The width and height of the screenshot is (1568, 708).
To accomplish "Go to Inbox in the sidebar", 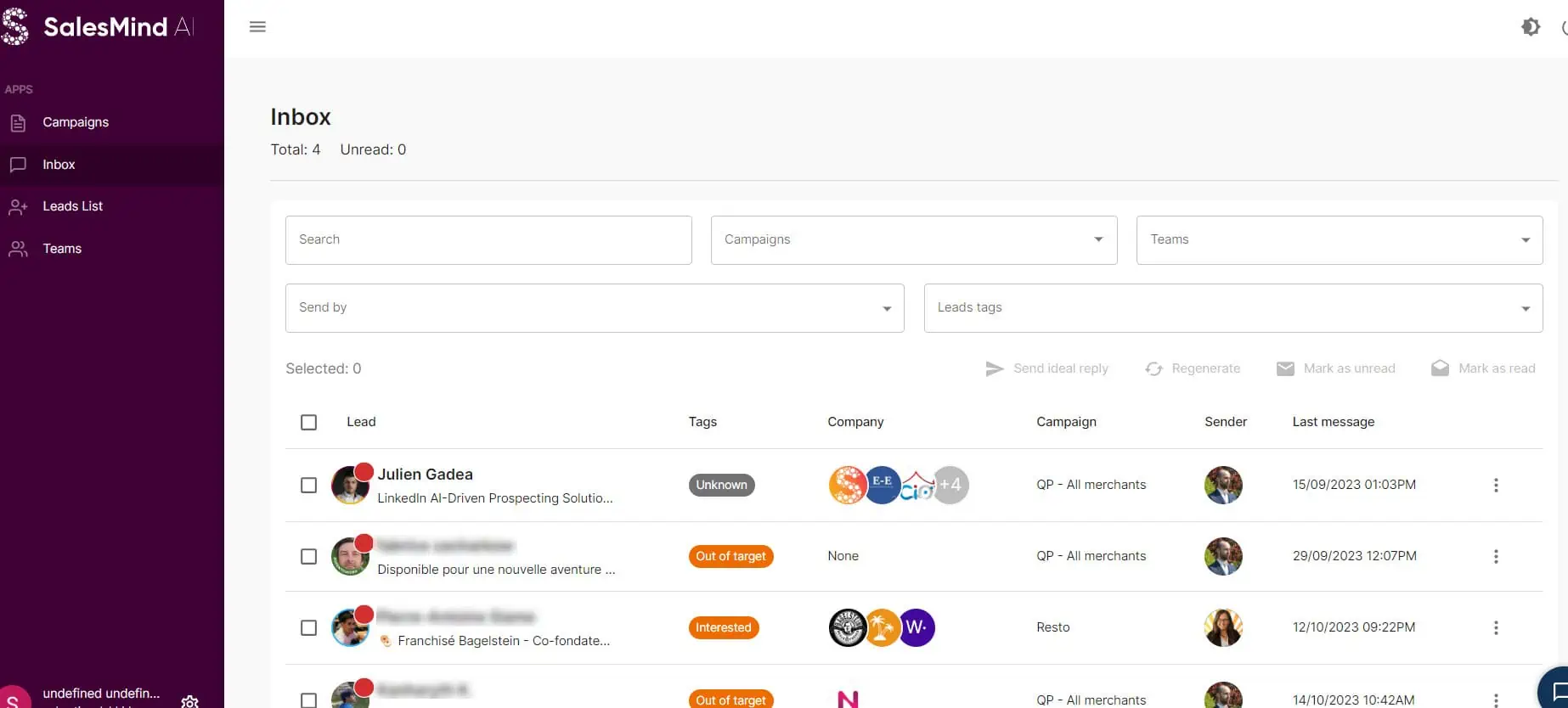I will 112,165.
